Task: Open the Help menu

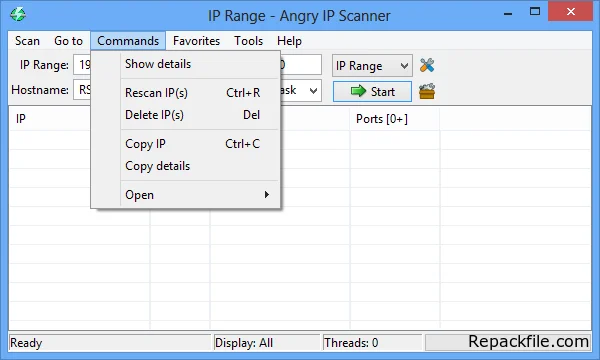Action: click(289, 41)
